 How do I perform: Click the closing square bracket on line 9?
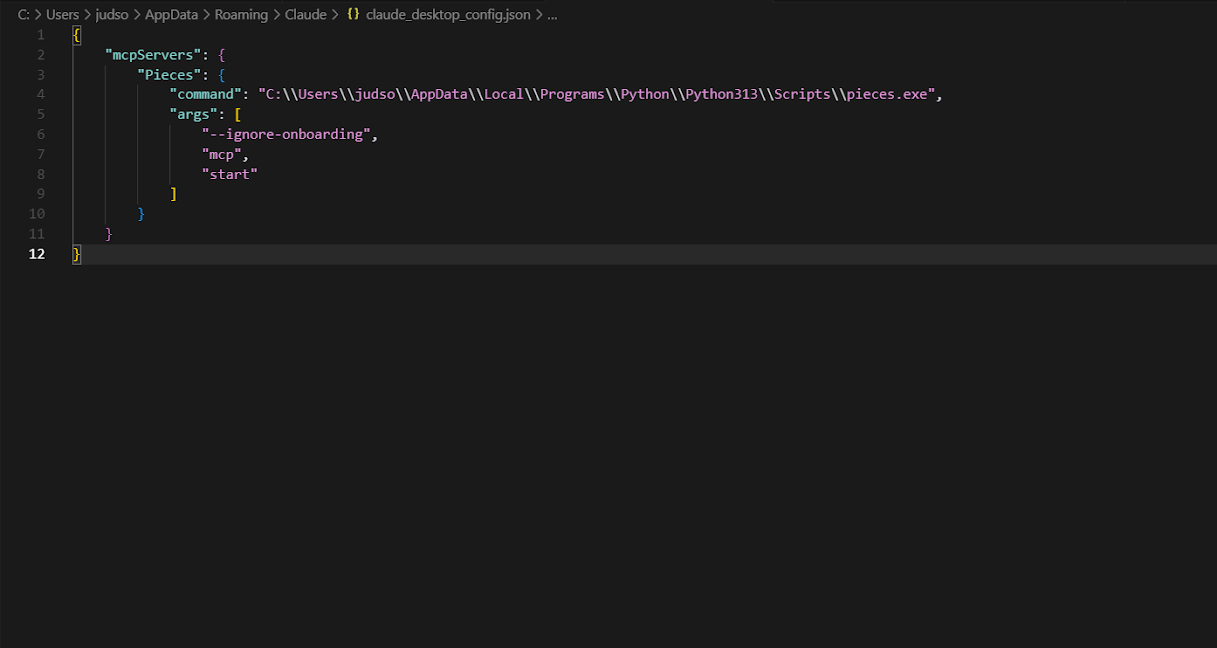tap(173, 194)
